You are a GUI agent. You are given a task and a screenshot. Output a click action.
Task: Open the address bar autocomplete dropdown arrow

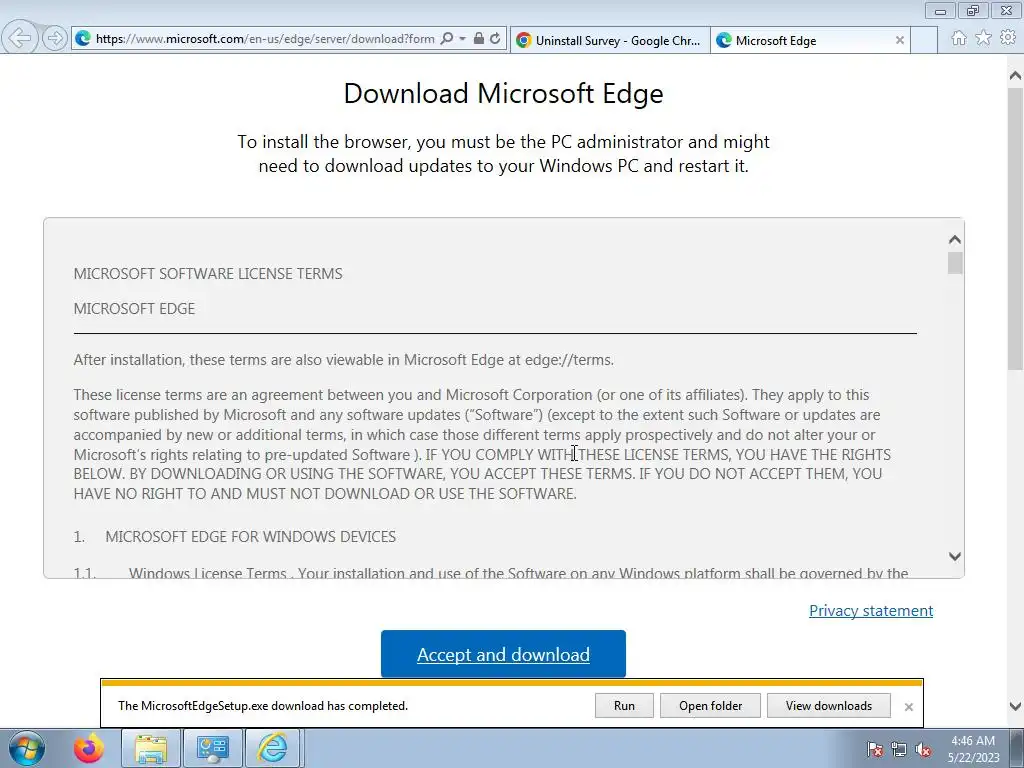tap(462, 39)
